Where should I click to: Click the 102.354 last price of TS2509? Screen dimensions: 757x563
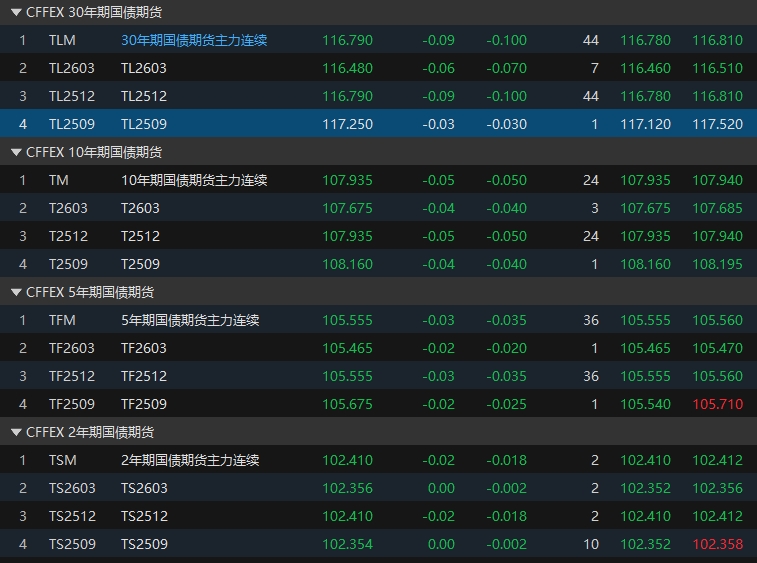pyautogui.click(x=348, y=544)
